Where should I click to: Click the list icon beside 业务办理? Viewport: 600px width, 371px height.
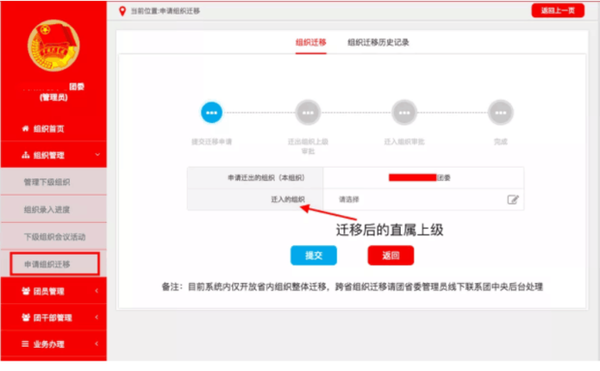pyautogui.click(x=25, y=344)
